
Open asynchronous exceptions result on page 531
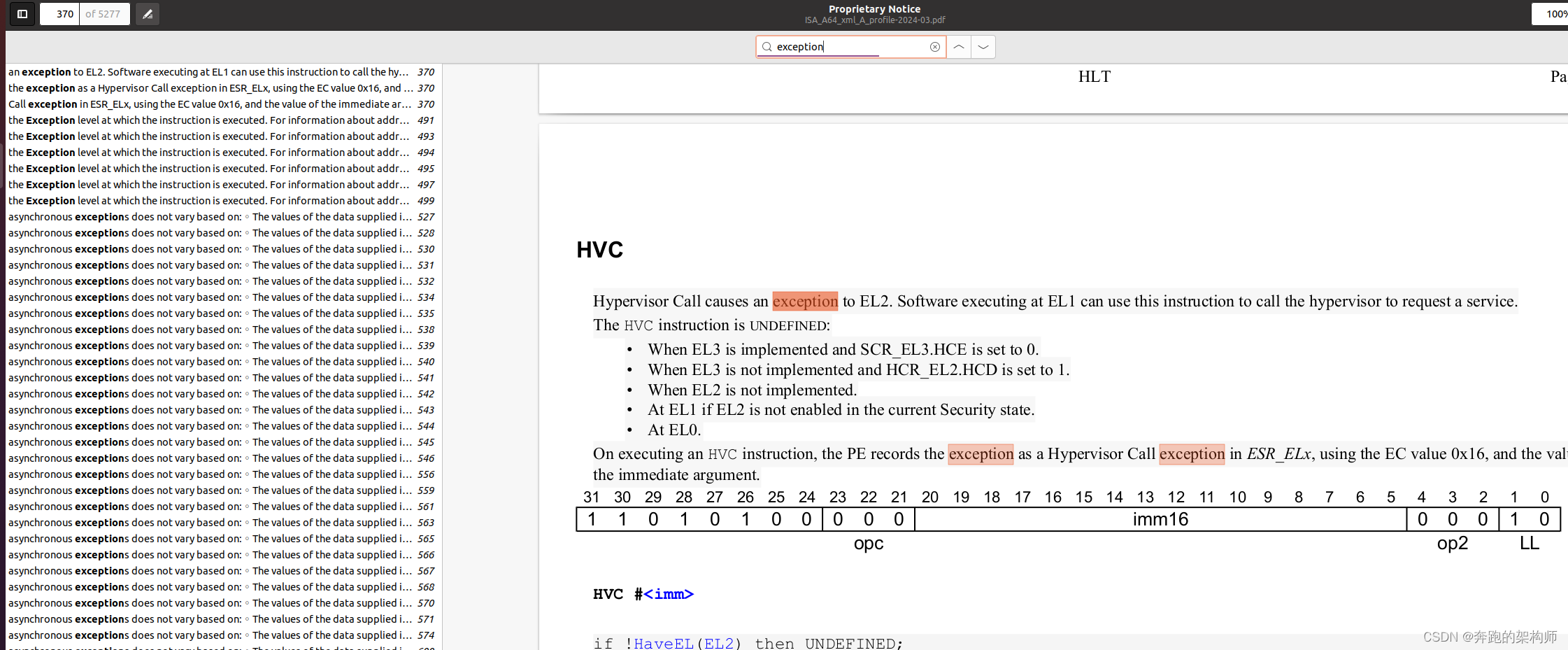click(x=222, y=265)
